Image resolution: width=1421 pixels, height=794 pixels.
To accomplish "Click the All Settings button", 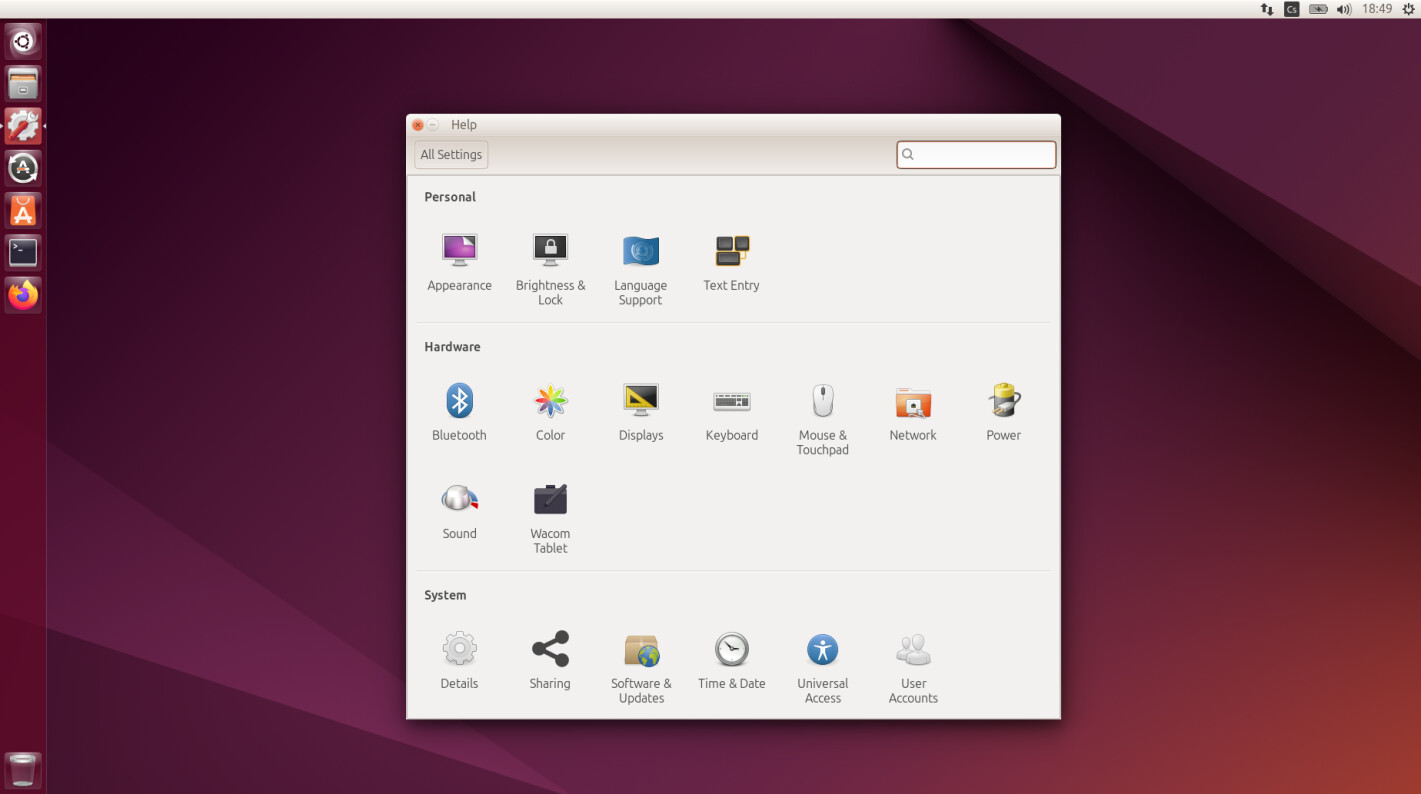I will tap(451, 155).
